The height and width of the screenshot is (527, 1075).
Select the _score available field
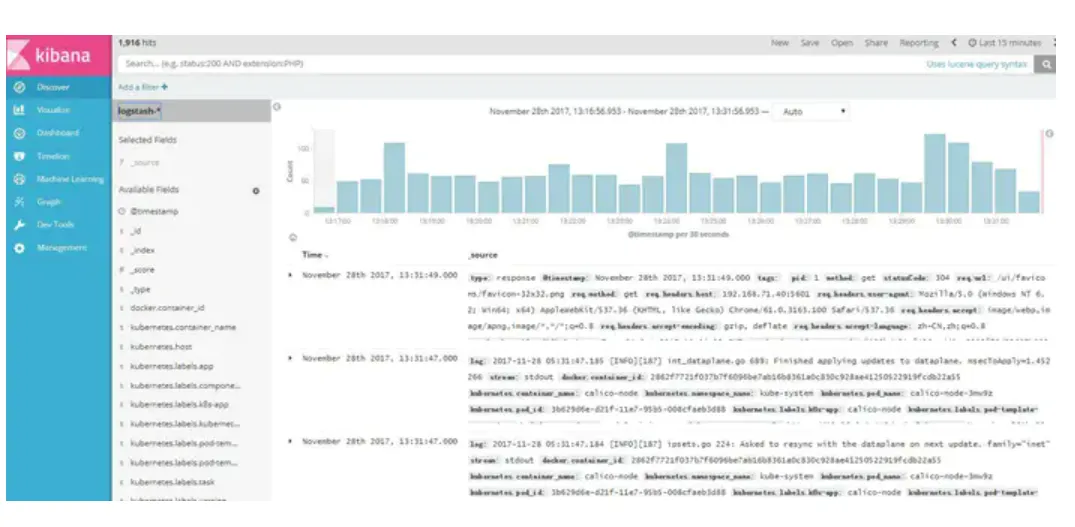[x=142, y=270]
